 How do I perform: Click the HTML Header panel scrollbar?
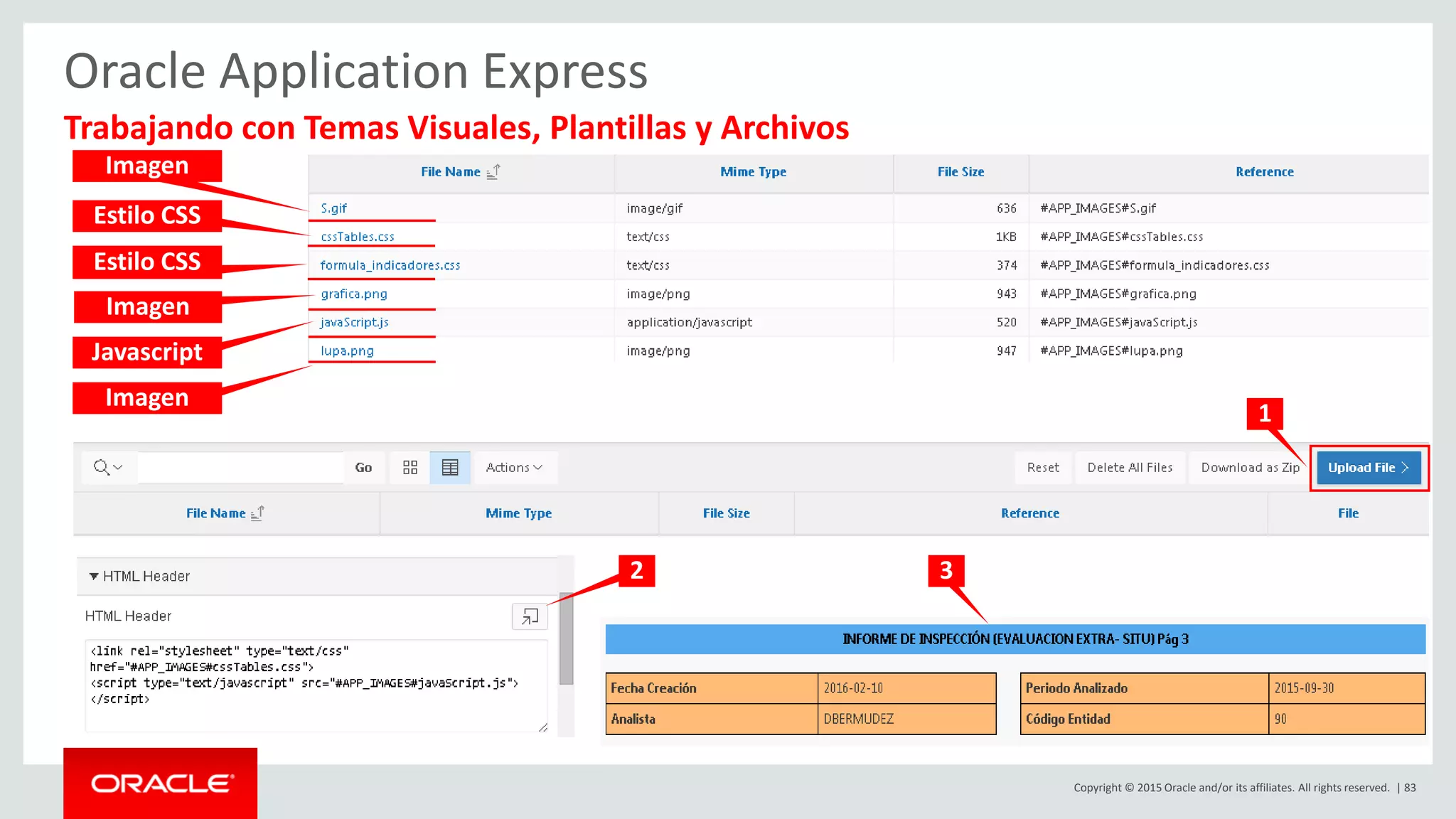(x=566, y=638)
